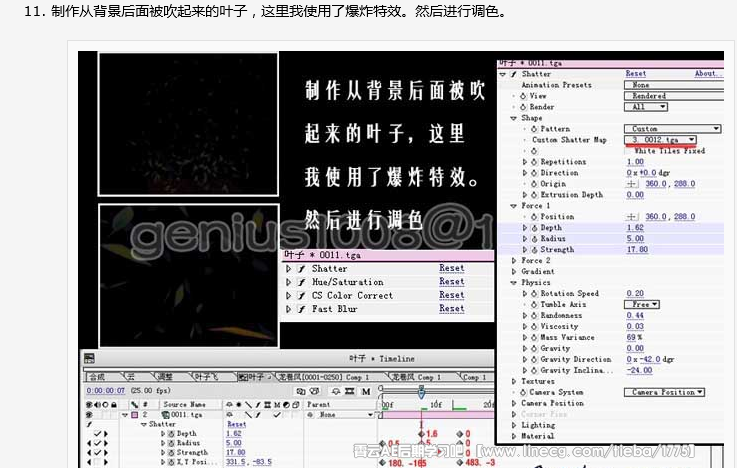Toggle video visibility eye for layer 0011.tga
The width and height of the screenshot is (737, 468).
pyautogui.click(x=89, y=415)
